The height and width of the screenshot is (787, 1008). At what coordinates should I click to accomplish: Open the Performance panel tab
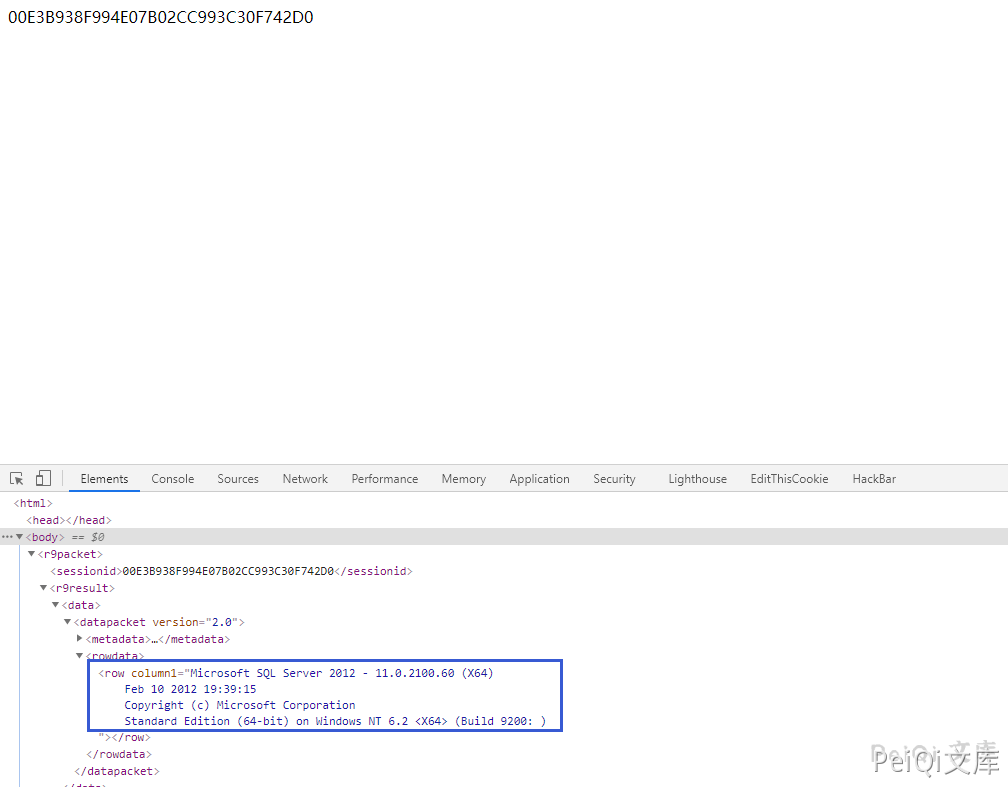[x=384, y=479]
